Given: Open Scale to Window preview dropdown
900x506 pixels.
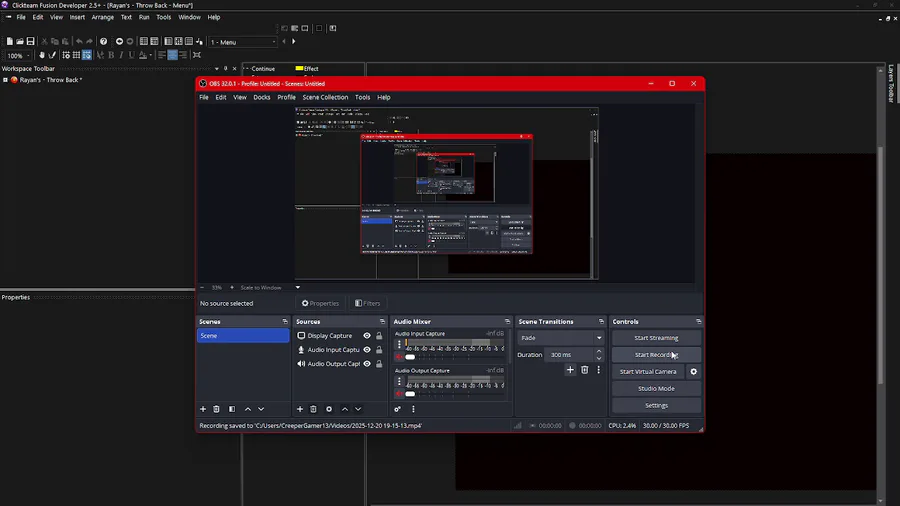Looking at the screenshot, I should [297, 287].
